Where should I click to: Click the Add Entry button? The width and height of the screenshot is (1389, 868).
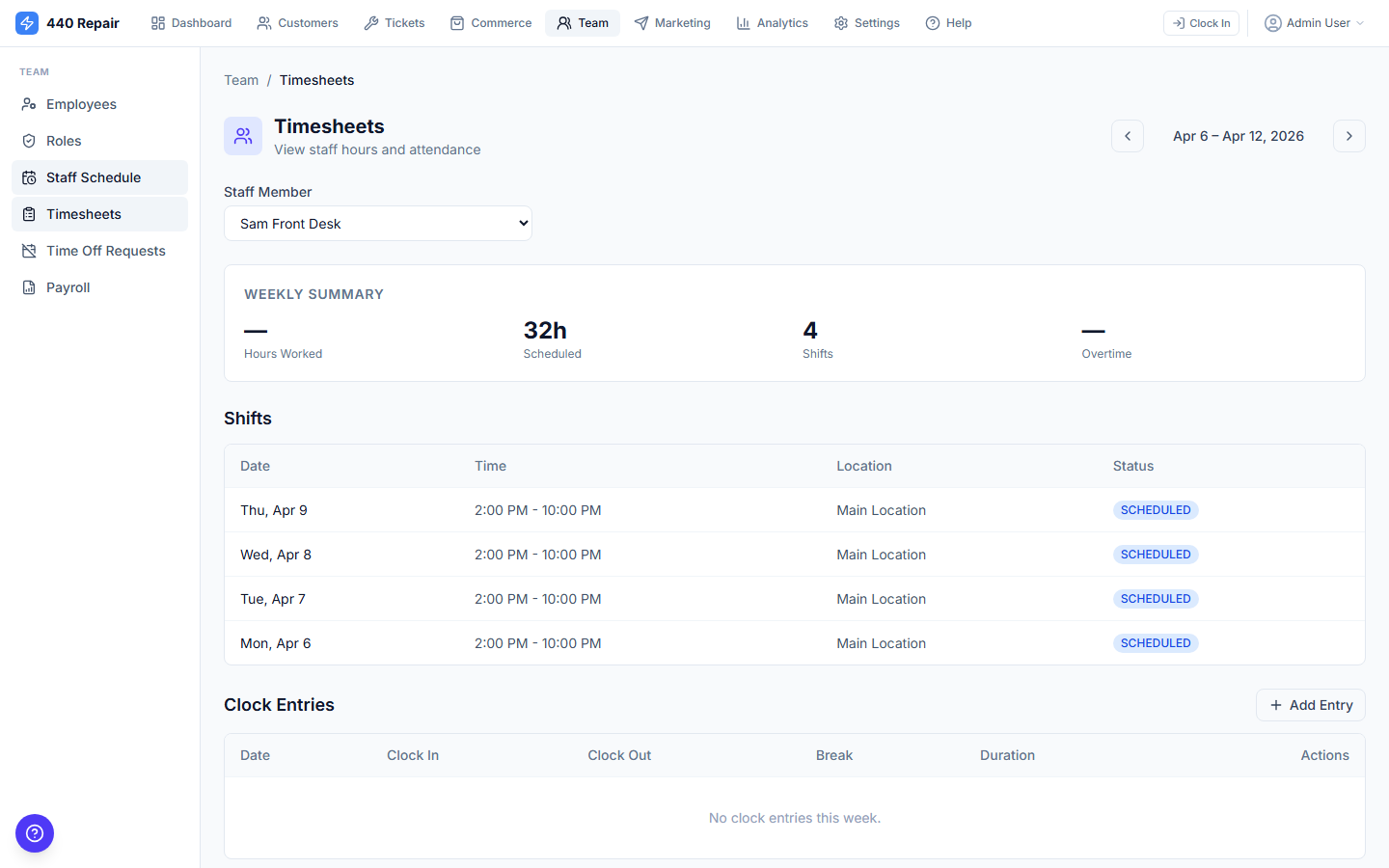pyautogui.click(x=1310, y=705)
